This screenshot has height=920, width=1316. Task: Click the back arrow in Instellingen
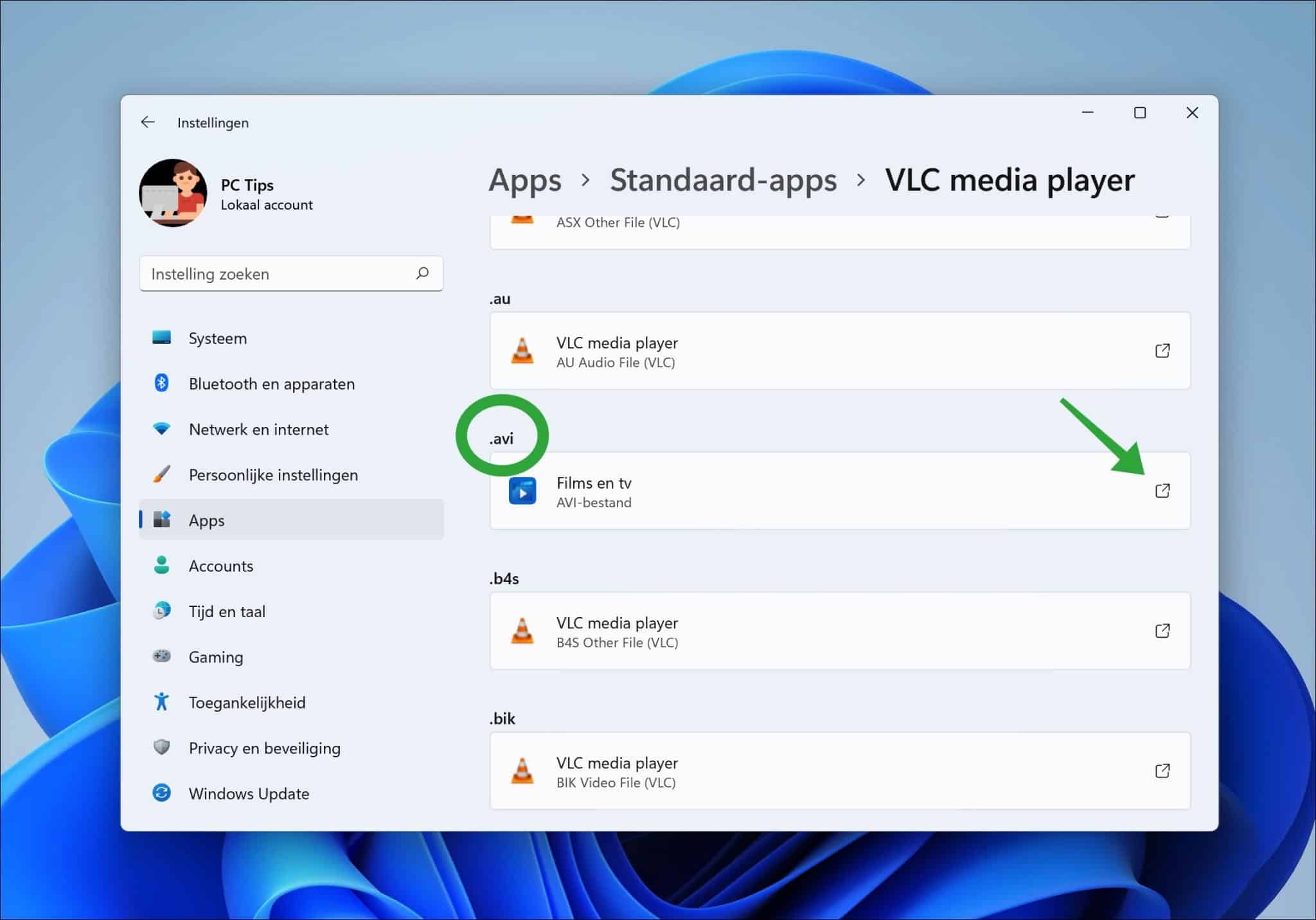148,122
